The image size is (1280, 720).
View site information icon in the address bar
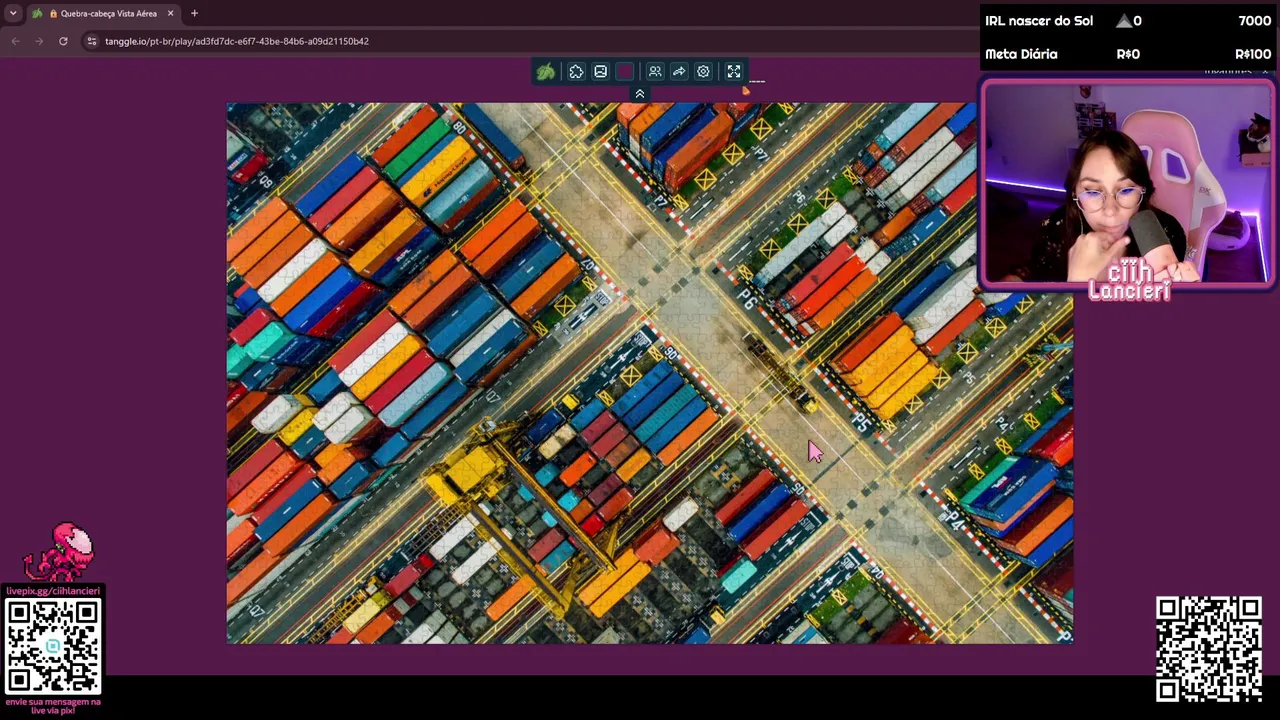point(91,41)
